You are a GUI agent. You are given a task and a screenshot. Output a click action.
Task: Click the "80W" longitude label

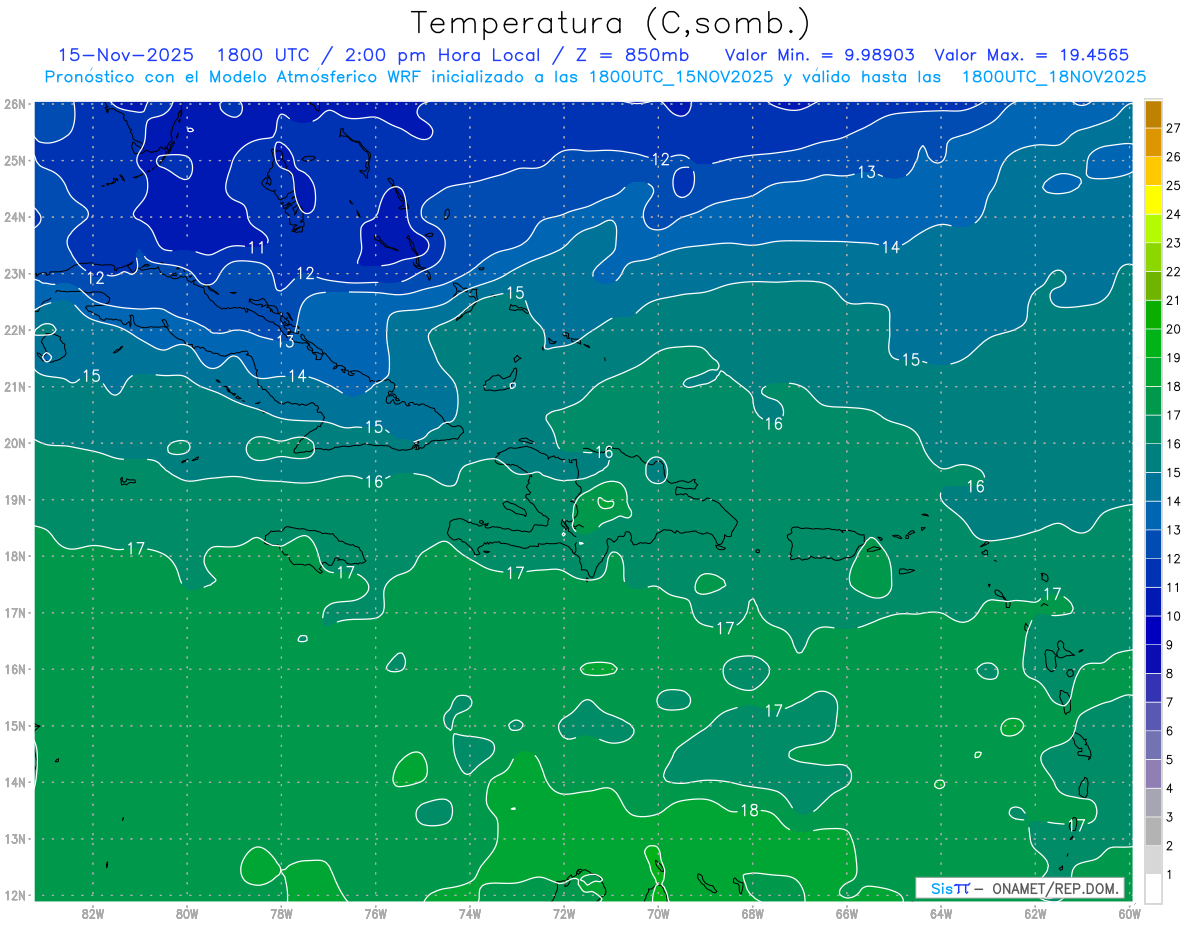pos(187,913)
